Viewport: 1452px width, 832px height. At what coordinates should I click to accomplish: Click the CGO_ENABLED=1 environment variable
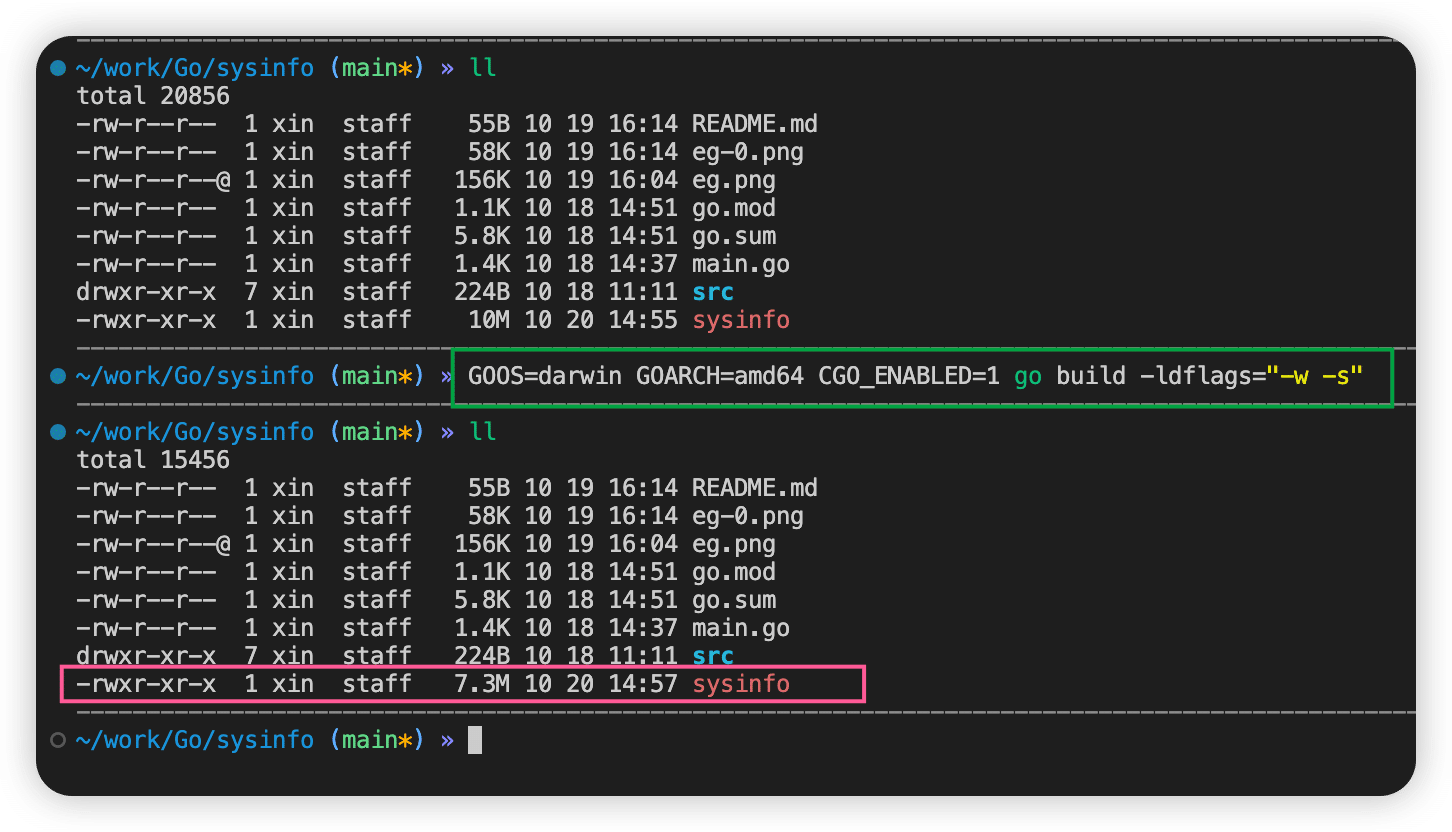click(909, 376)
